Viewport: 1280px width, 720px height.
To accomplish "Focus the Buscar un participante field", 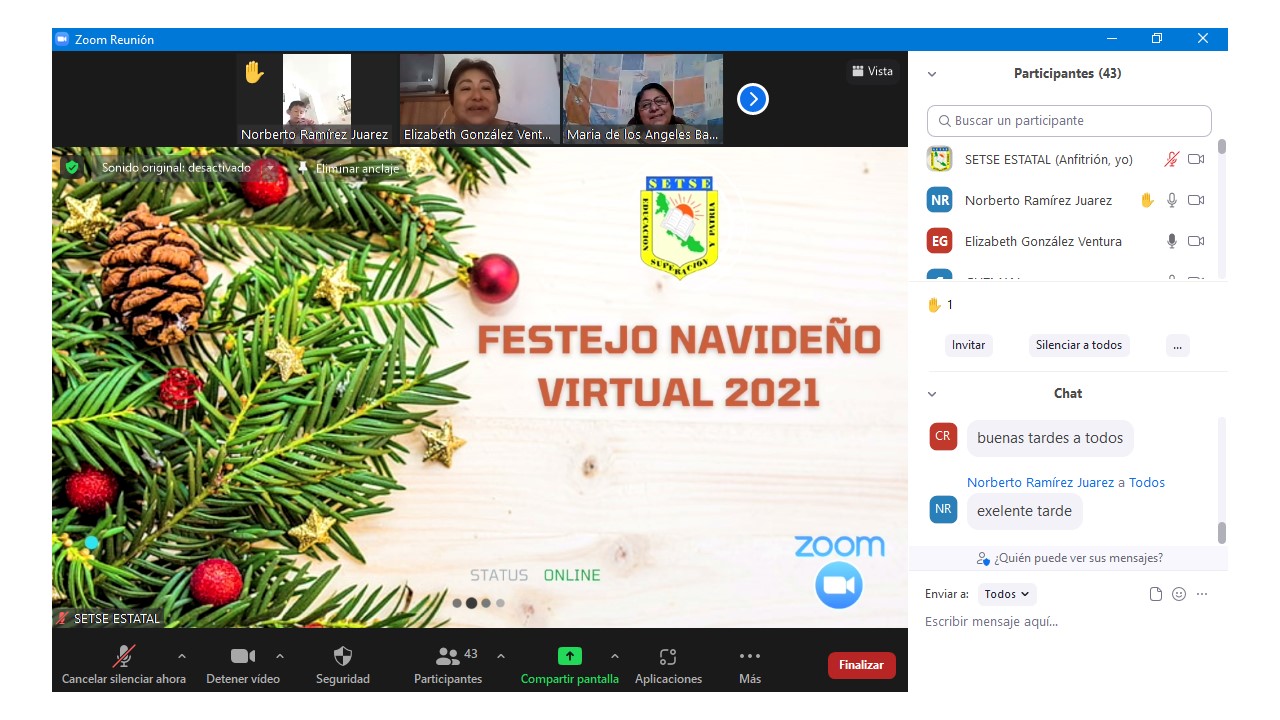I will (1069, 121).
